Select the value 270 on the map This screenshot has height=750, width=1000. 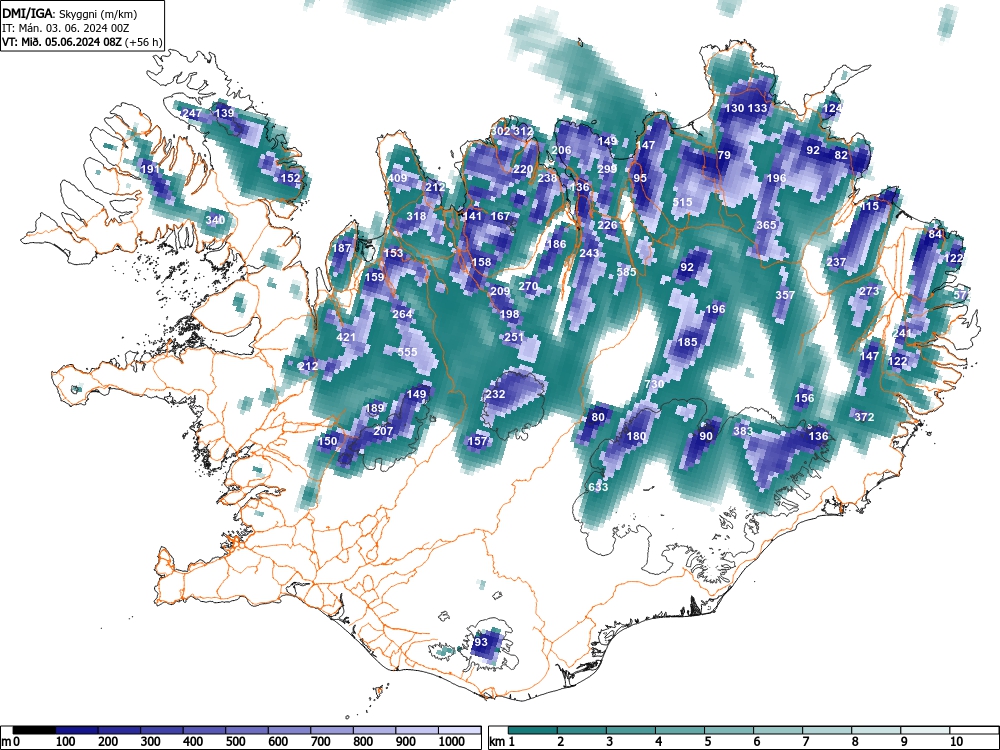click(528, 286)
